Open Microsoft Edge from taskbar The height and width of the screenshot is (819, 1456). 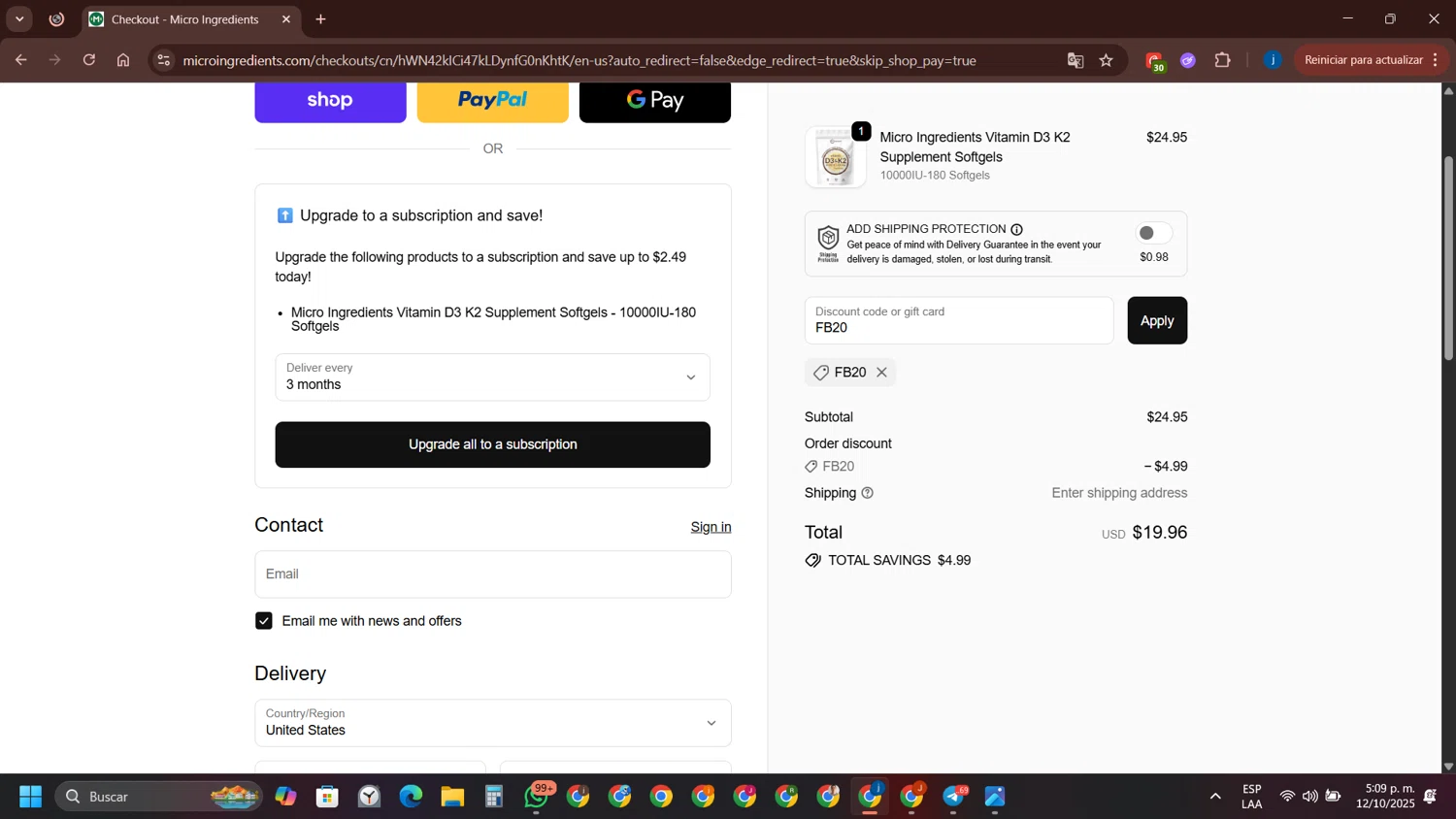pos(411,797)
